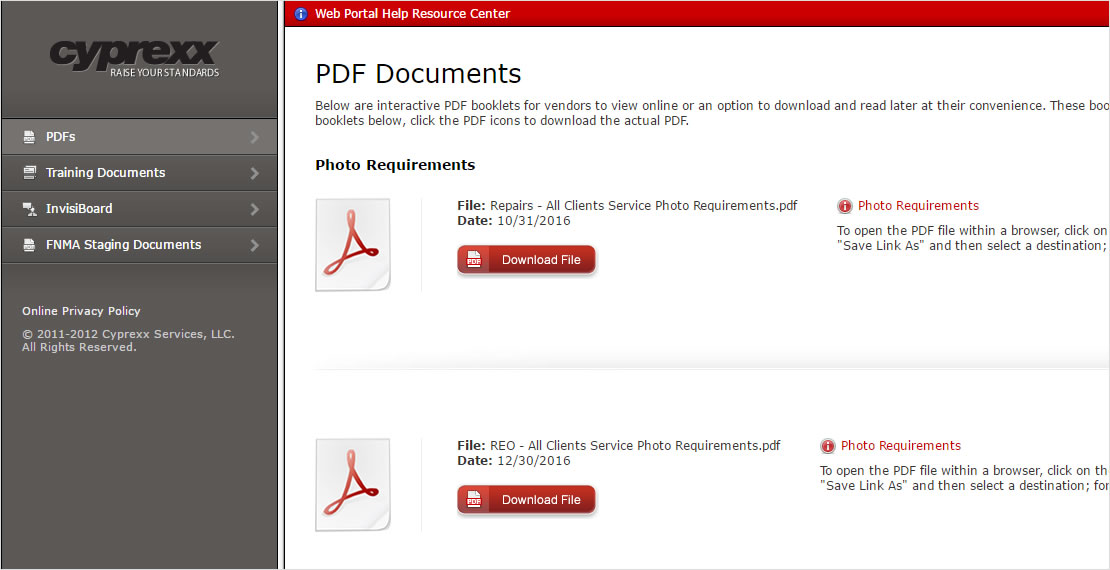The image size is (1110, 570).
Task: Click the Training Documents sidebar icon
Action: click(29, 173)
